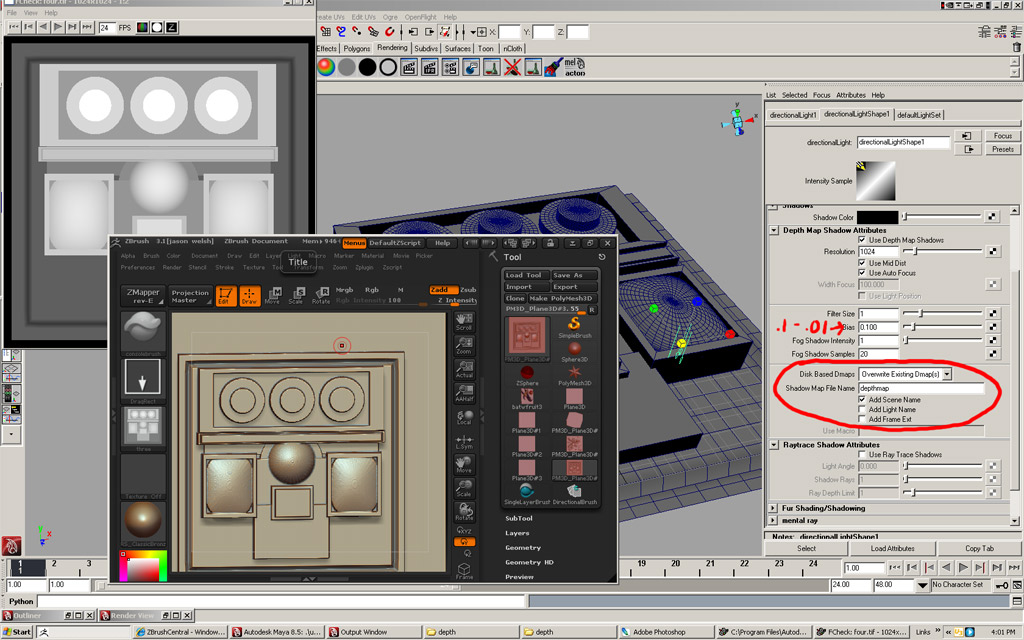Open the defaultLightSet attribute tab
The height and width of the screenshot is (640, 1024).
(x=920, y=115)
